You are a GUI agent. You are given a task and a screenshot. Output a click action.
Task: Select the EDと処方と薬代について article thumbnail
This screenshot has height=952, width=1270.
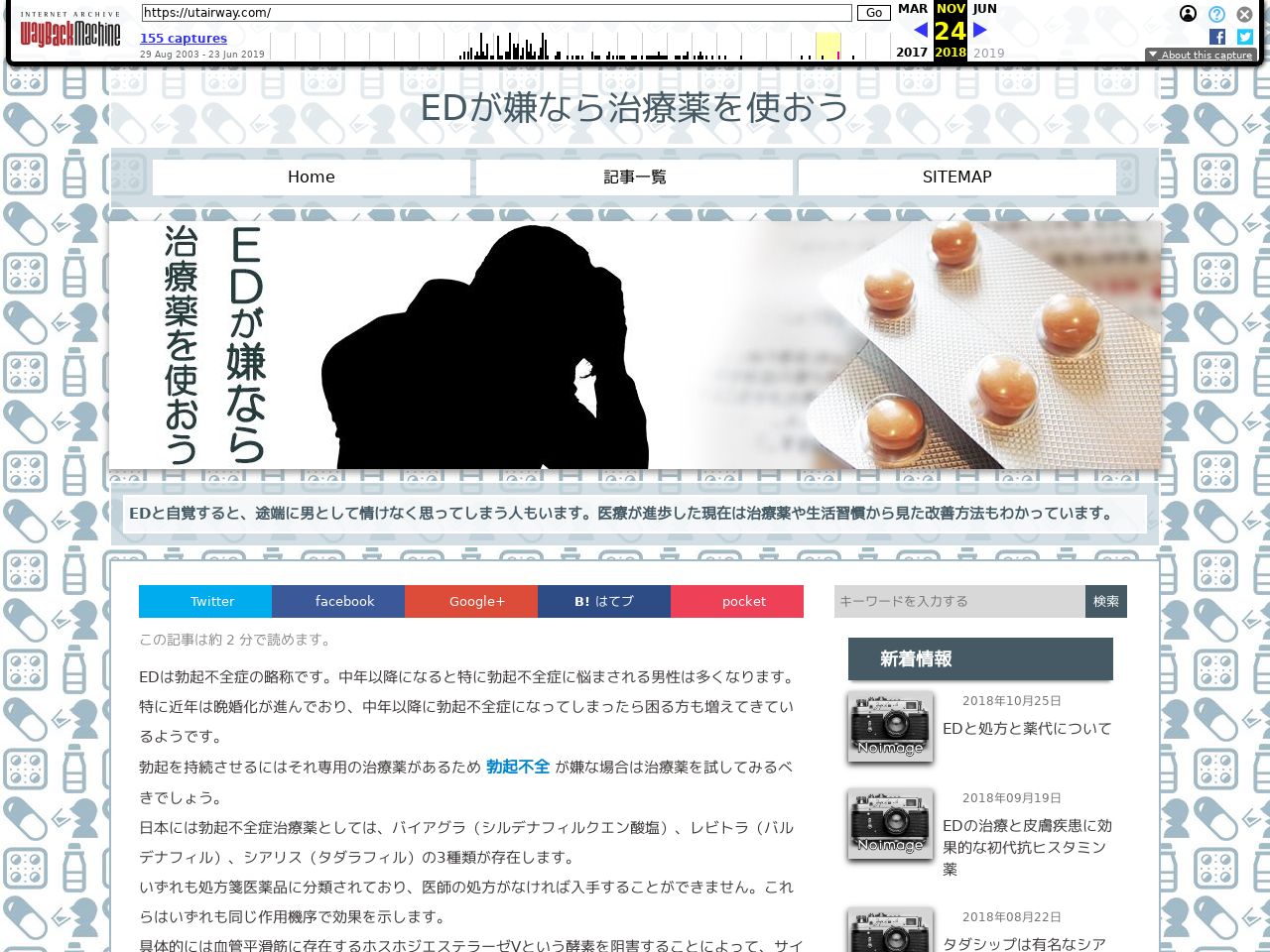click(890, 727)
